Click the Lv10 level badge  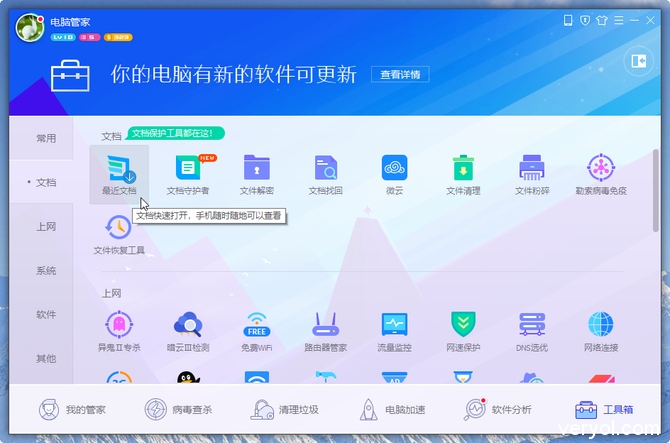tap(63, 37)
